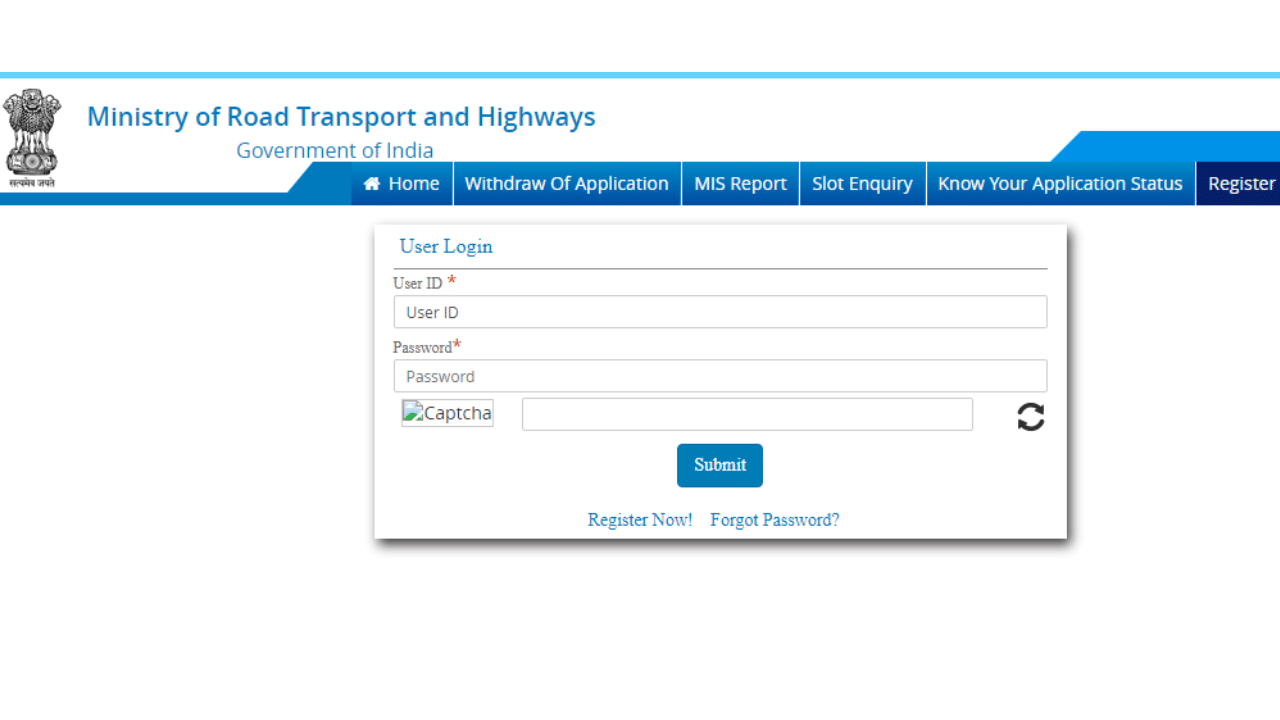Click the broken Captcha image placeholder
The image size is (1280, 720).
447,412
